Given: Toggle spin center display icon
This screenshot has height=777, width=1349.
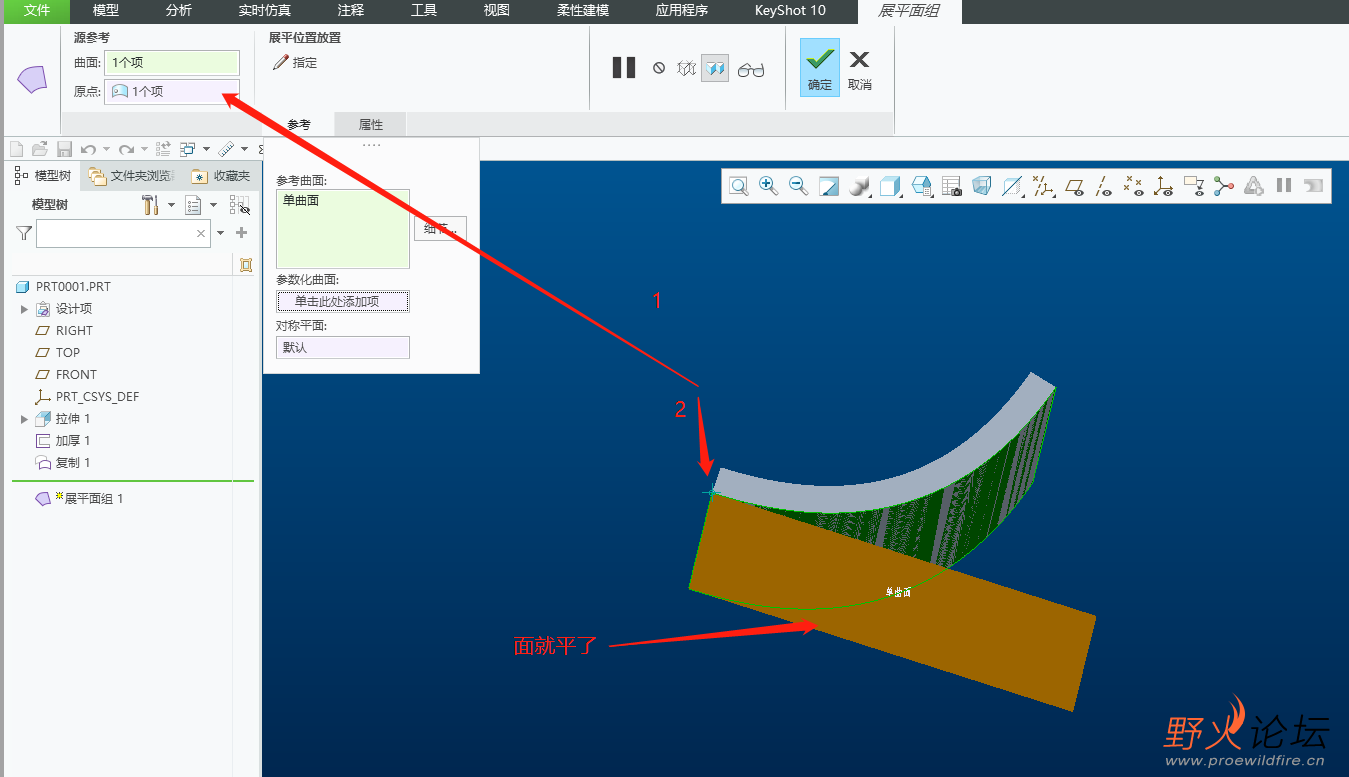Looking at the screenshot, I should tap(1224, 185).
